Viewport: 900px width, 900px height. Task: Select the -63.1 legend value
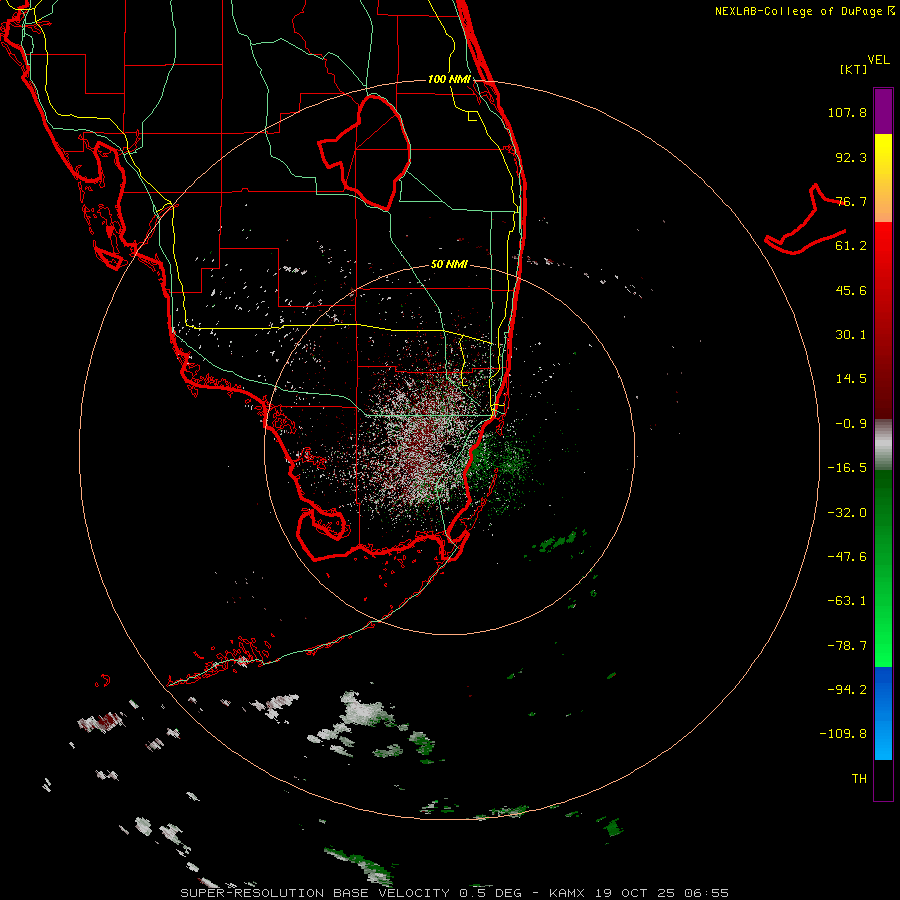[847, 601]
